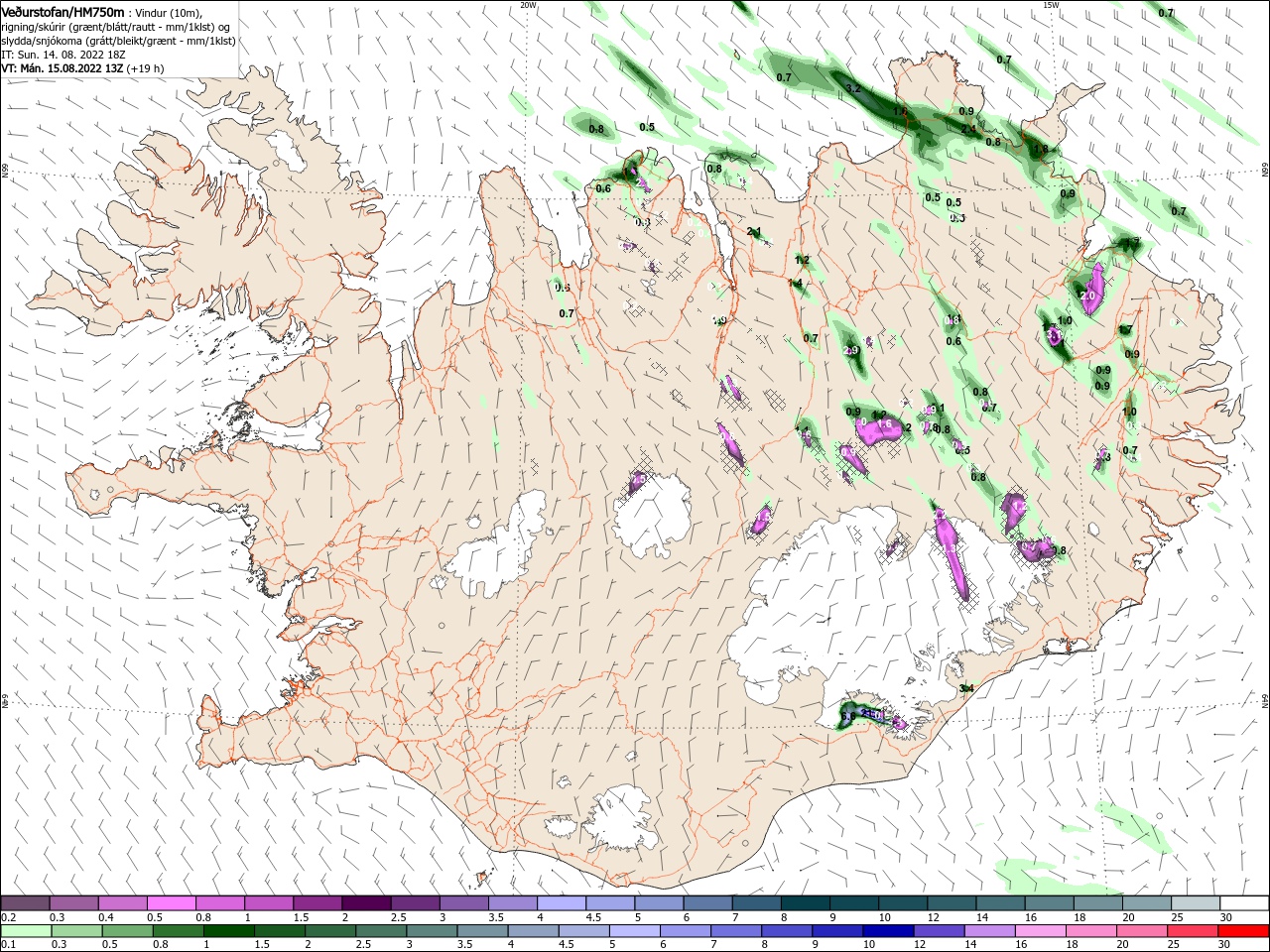Click the 'VT: Mán. 15.08.2022 13Z' valid time
Image resolution: width=1270 pixels, height=952 pixels.
pyautogui.click(x=62, y=68)
